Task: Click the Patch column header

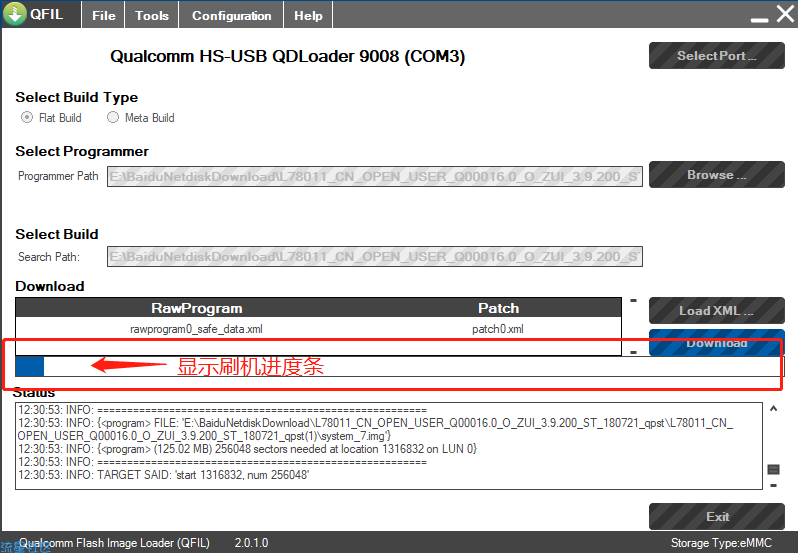Action: tap(499, 308)
